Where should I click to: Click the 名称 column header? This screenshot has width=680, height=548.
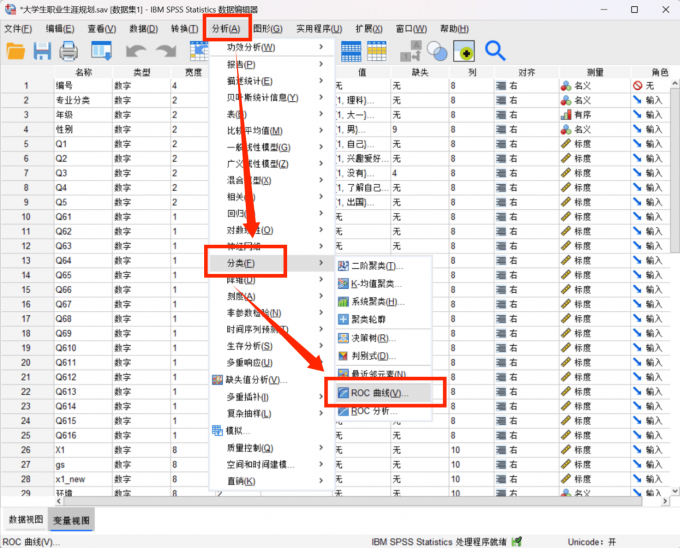[x=83, y=72]
